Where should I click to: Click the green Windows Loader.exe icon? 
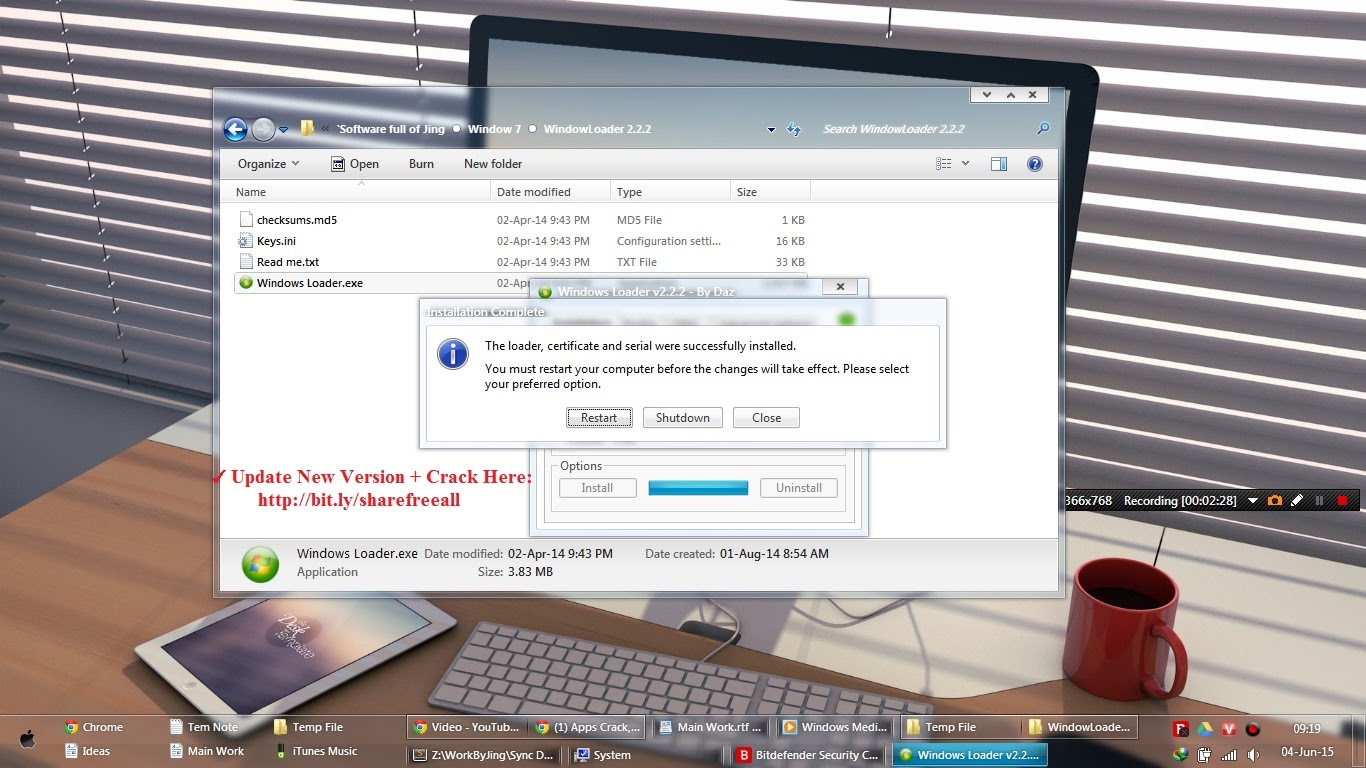tap(246, 283)
